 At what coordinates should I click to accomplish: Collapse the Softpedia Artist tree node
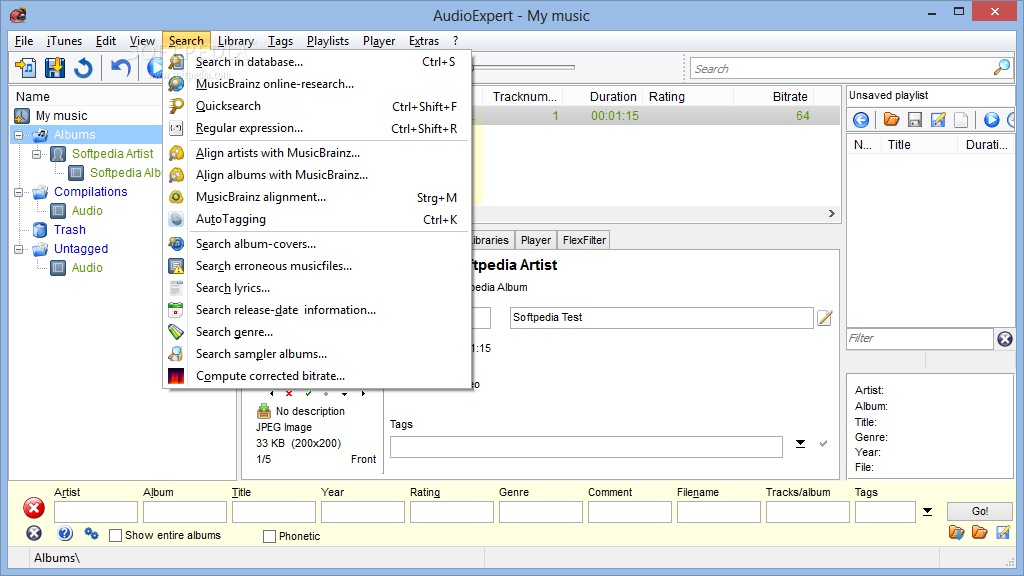36,154
